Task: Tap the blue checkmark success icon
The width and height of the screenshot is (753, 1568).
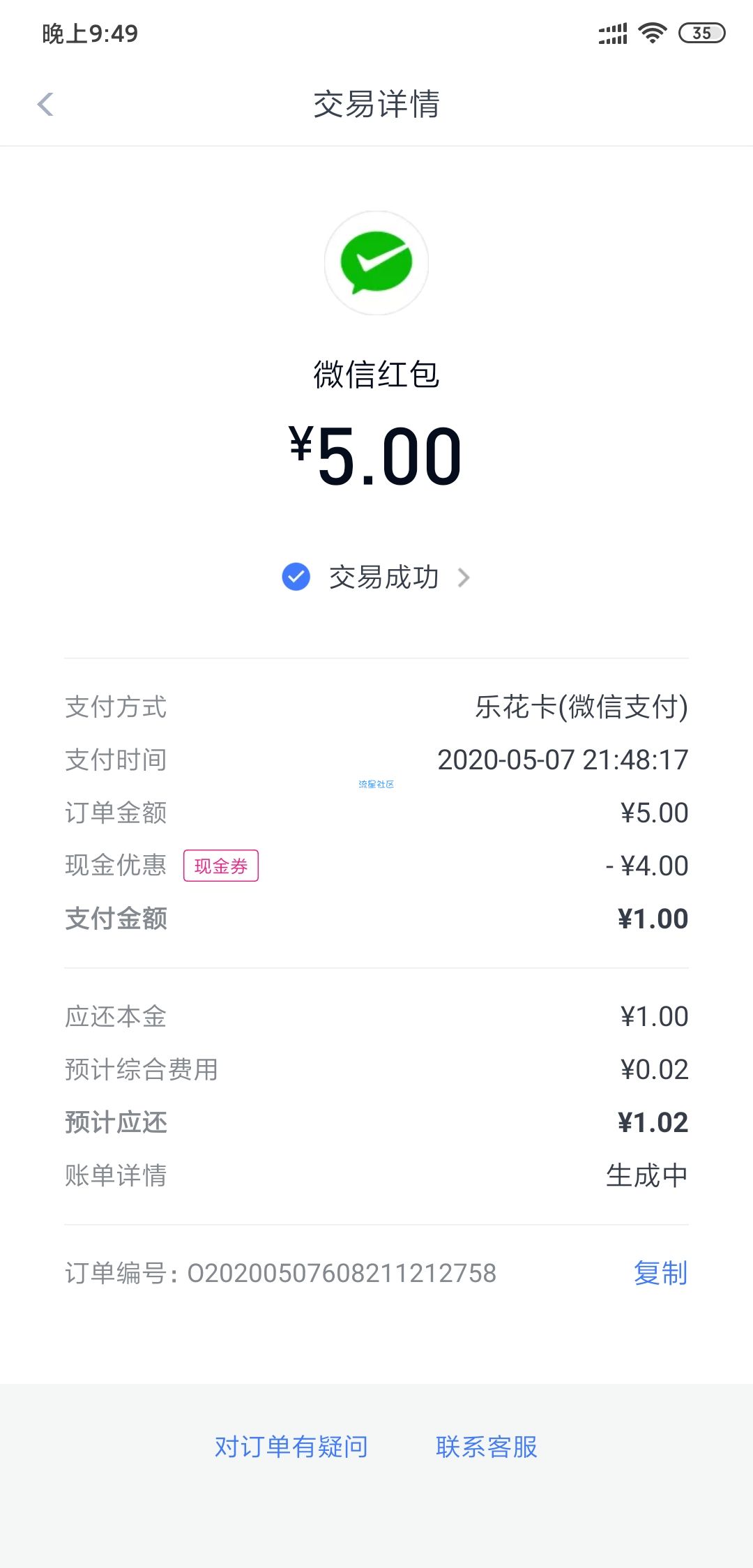Action: [x=296, y=577]
